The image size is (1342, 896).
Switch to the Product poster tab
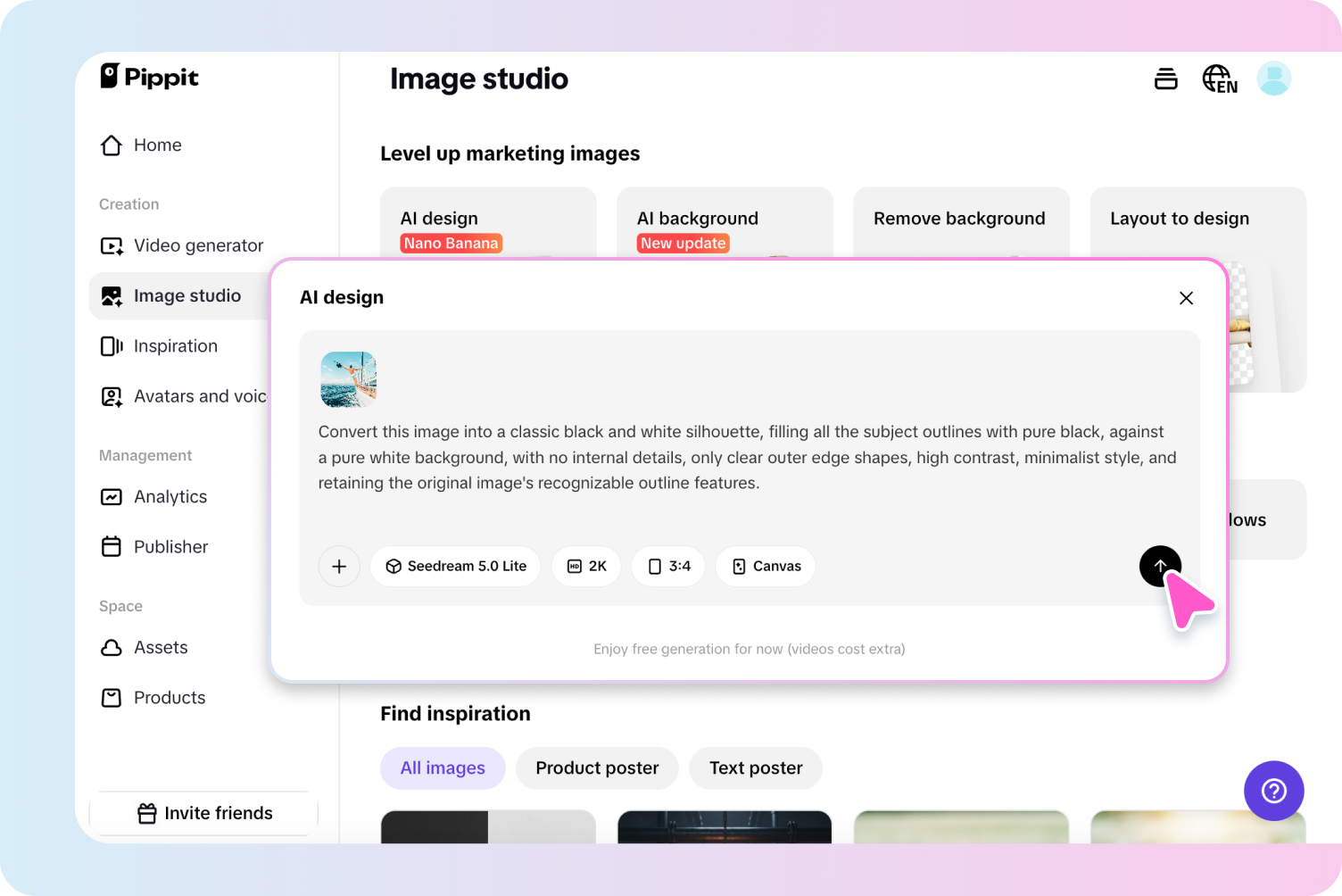tap(597, 768)
